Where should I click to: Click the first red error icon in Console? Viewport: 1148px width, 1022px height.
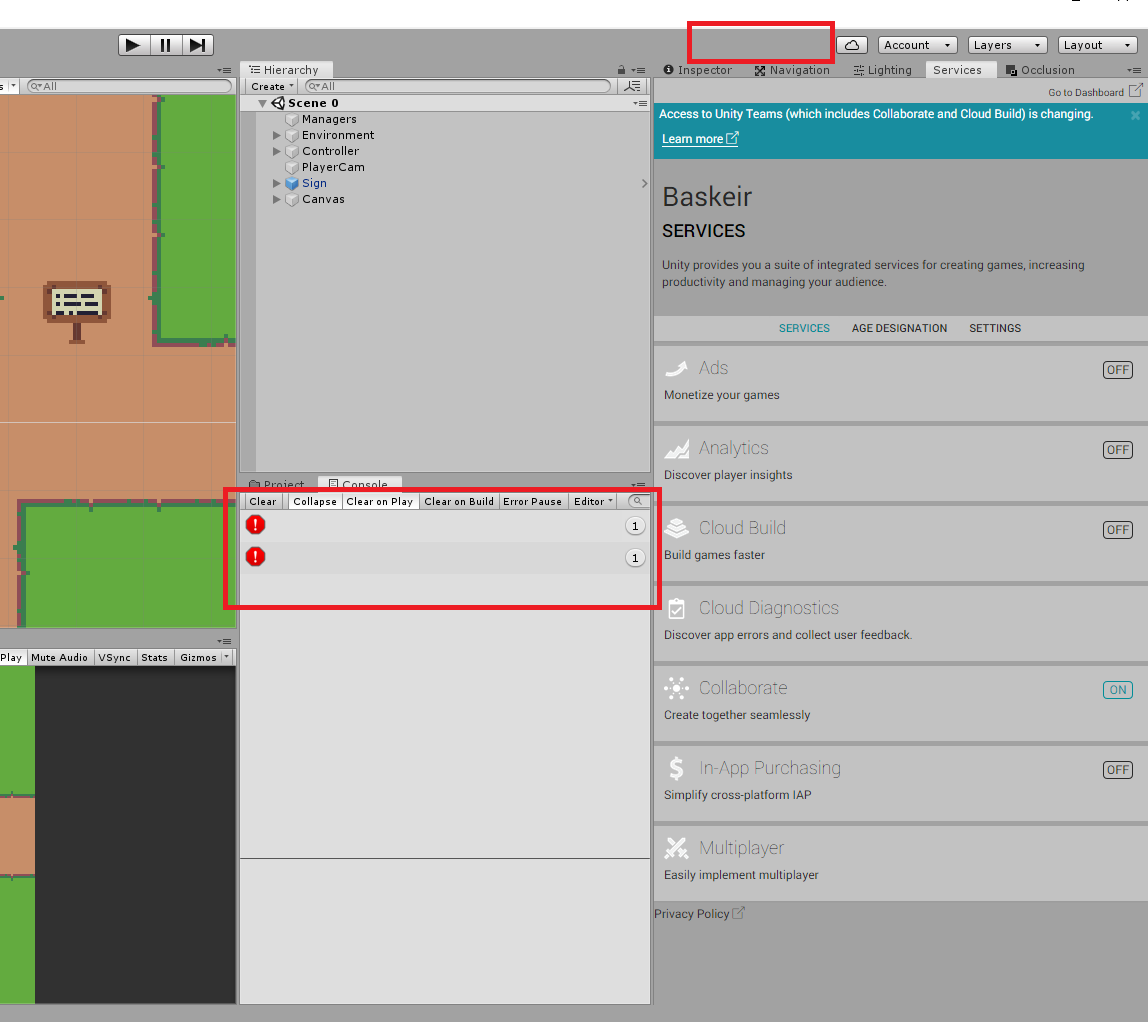click(x=255, y=525)
